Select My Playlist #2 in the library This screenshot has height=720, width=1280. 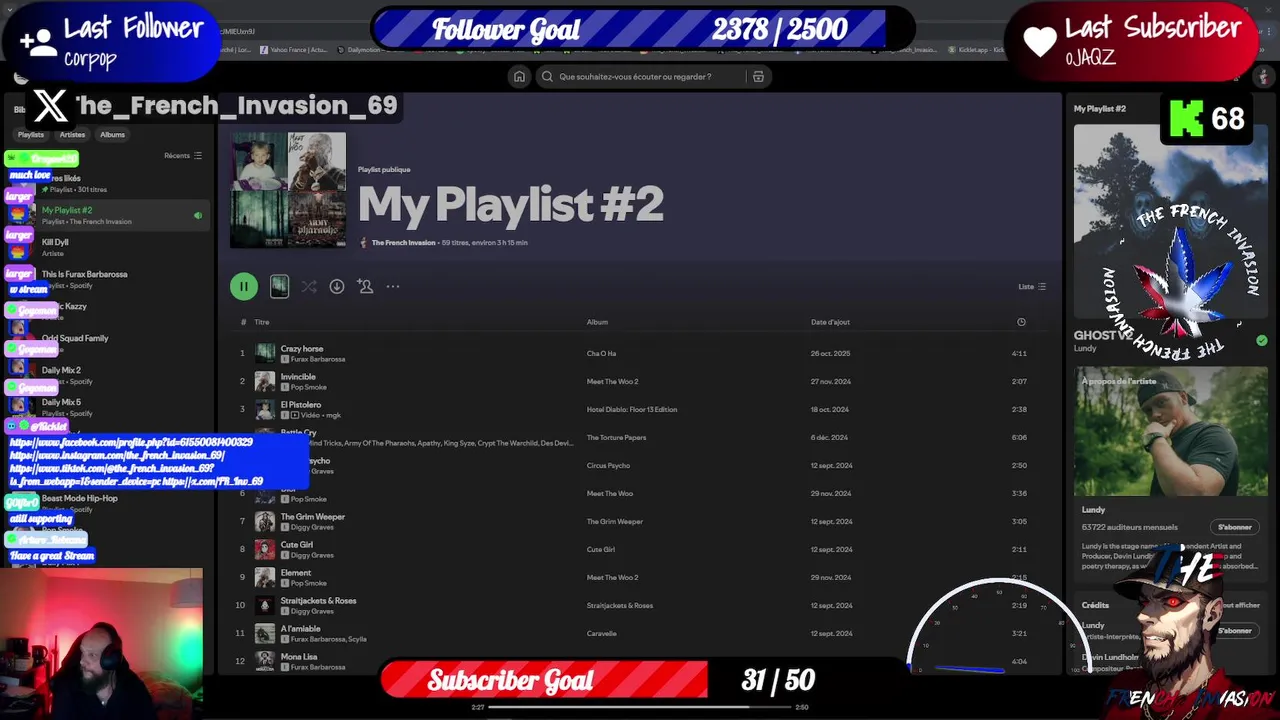tap(110, 215)
